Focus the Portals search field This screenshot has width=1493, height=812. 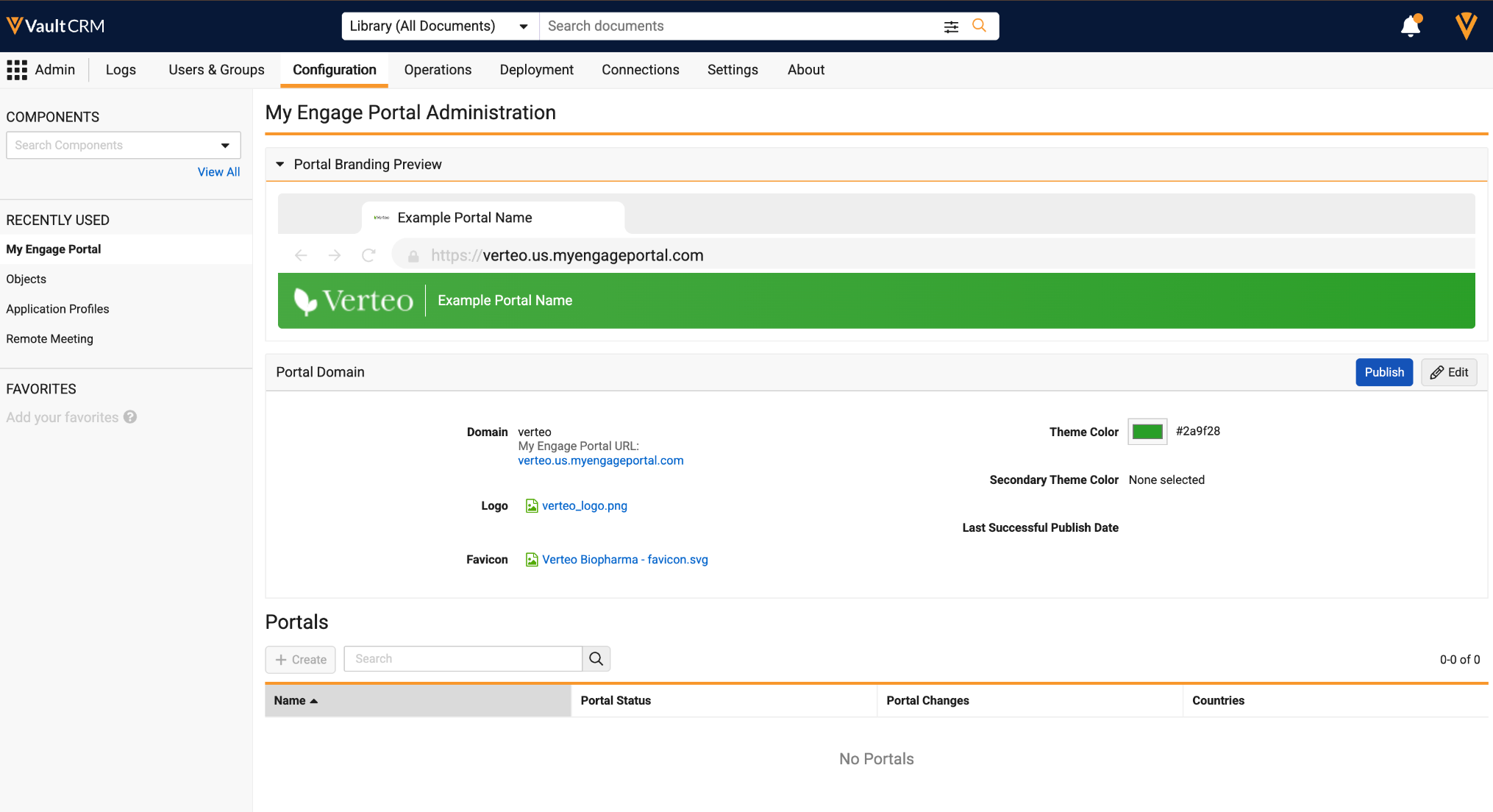(x=463, y=659)
